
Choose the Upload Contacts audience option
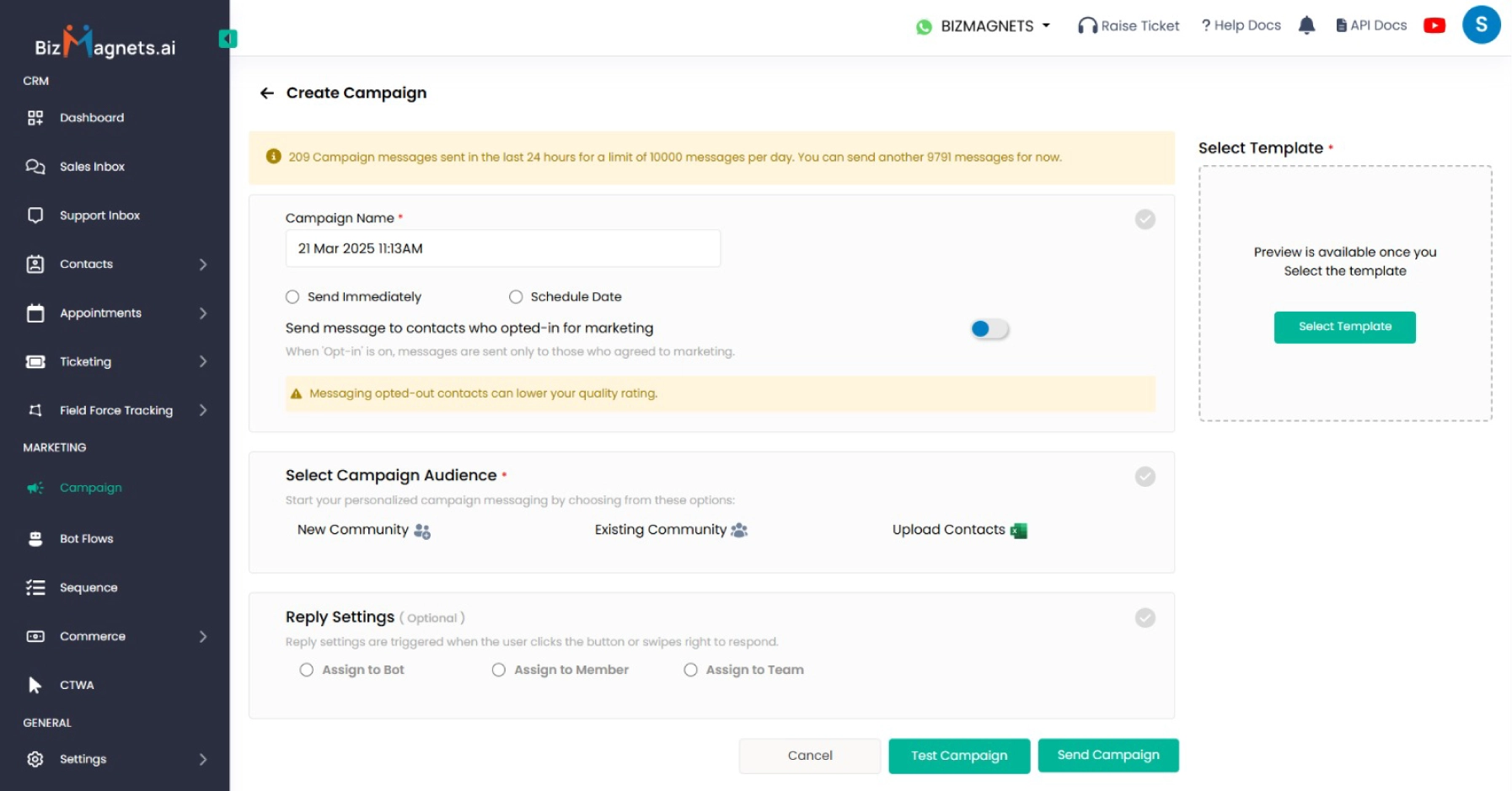click(x=959, y=531)
